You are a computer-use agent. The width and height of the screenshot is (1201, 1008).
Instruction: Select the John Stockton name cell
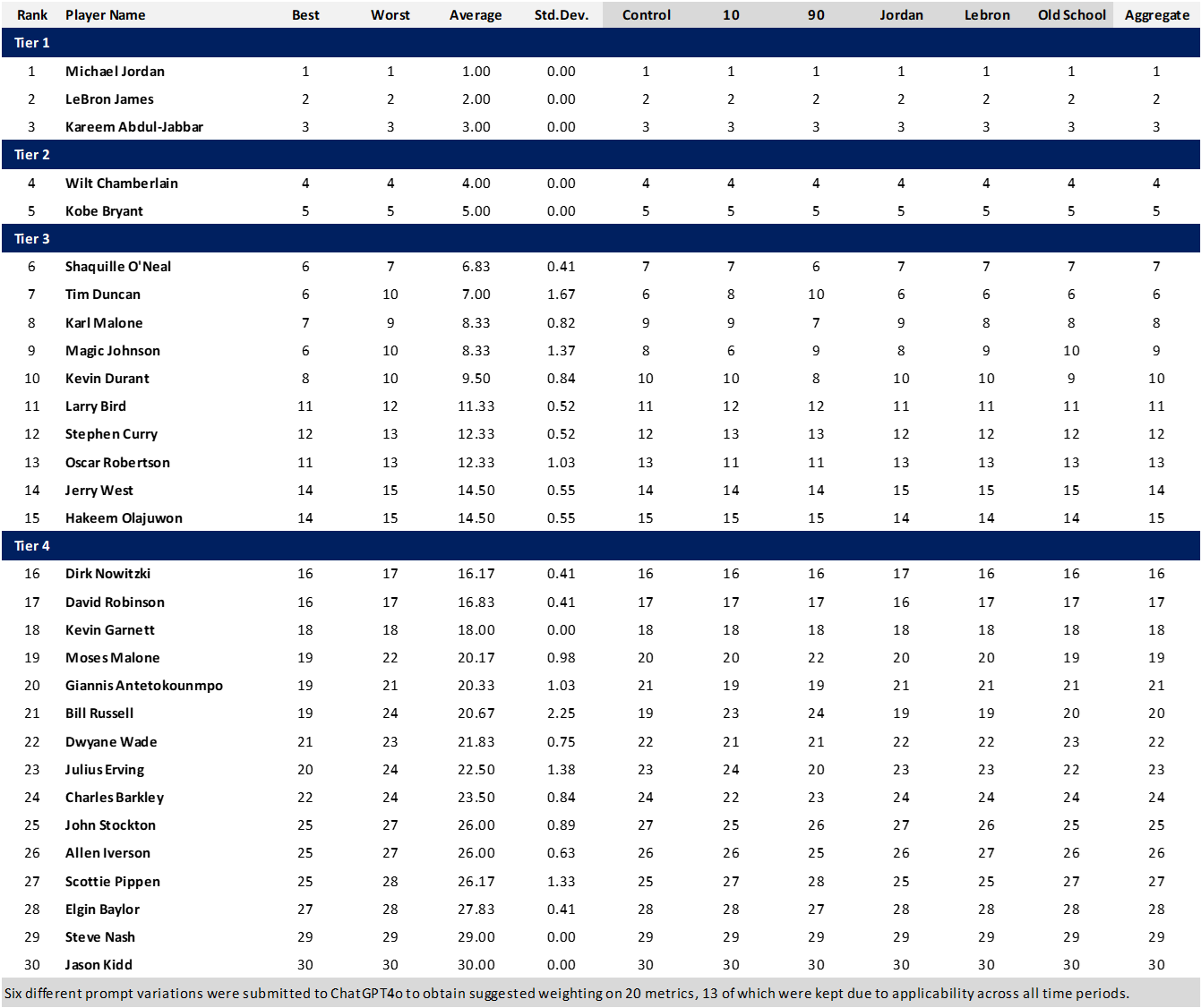110,825
